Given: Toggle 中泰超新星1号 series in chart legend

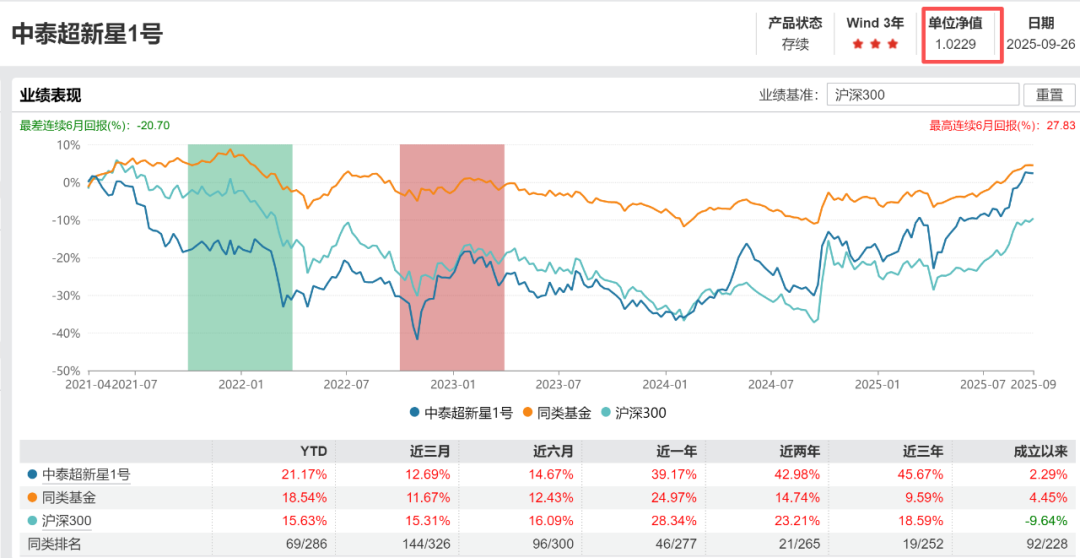Looking at the screenshot, I should 460,412.
